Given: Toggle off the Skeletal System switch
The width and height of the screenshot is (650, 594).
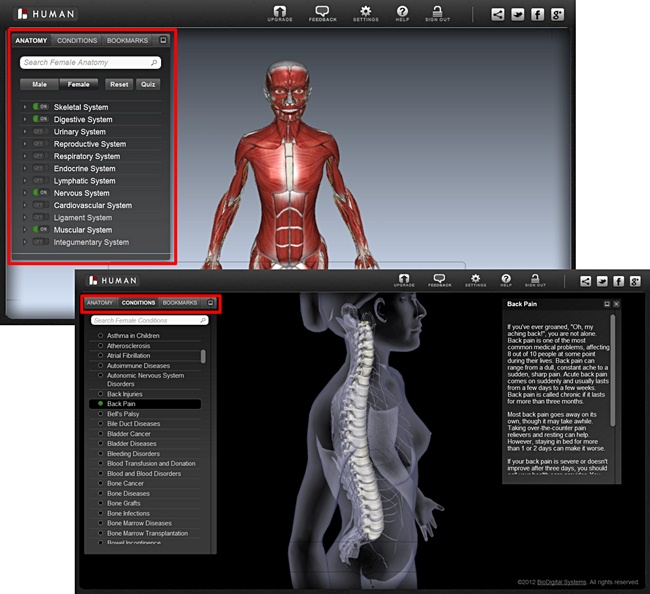Looking at the screenshot, I should click(x=39, y=107).
